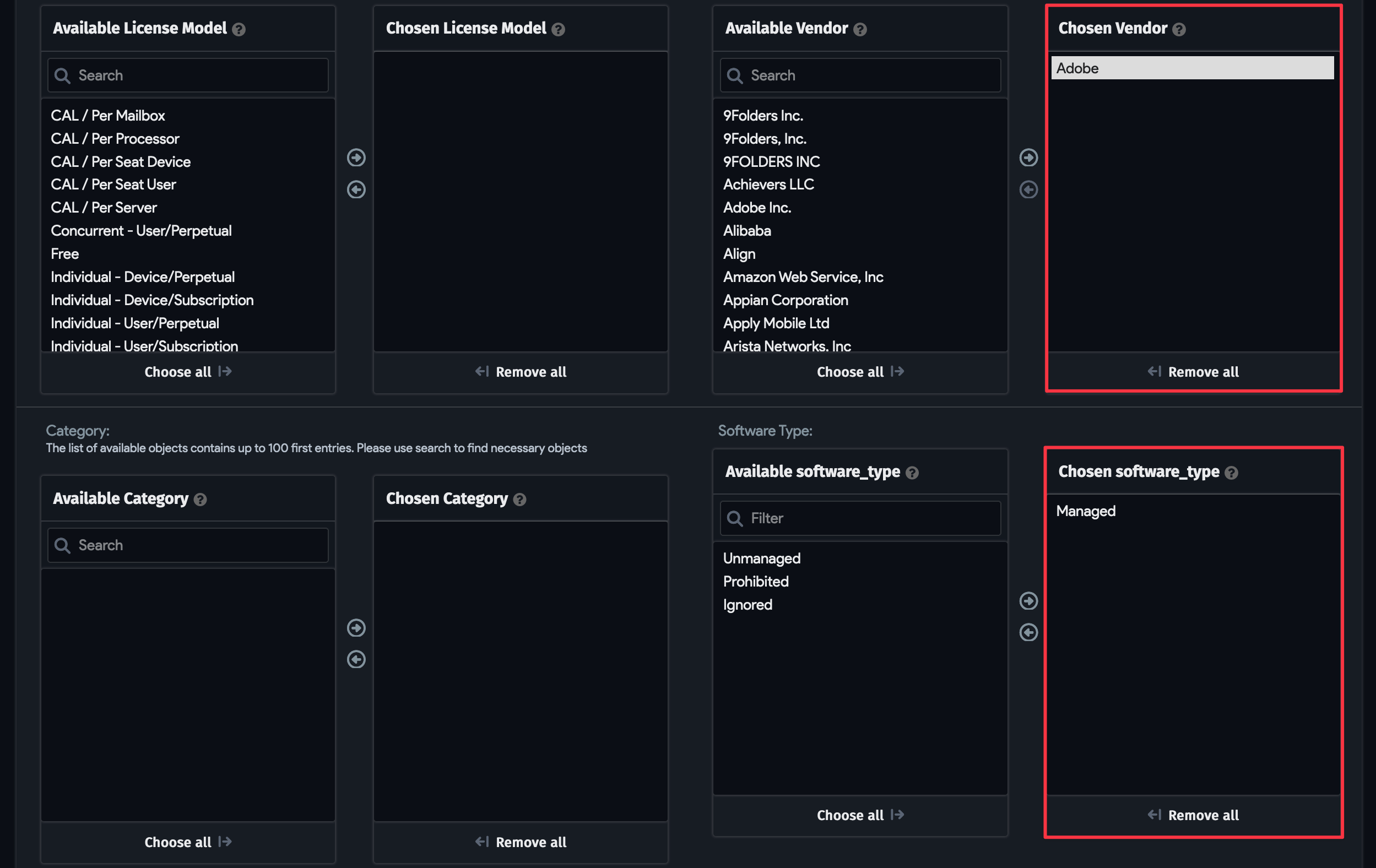Click the right arrow to choose software_type
Screen dimensions: 1376x868
(1028, 600)
